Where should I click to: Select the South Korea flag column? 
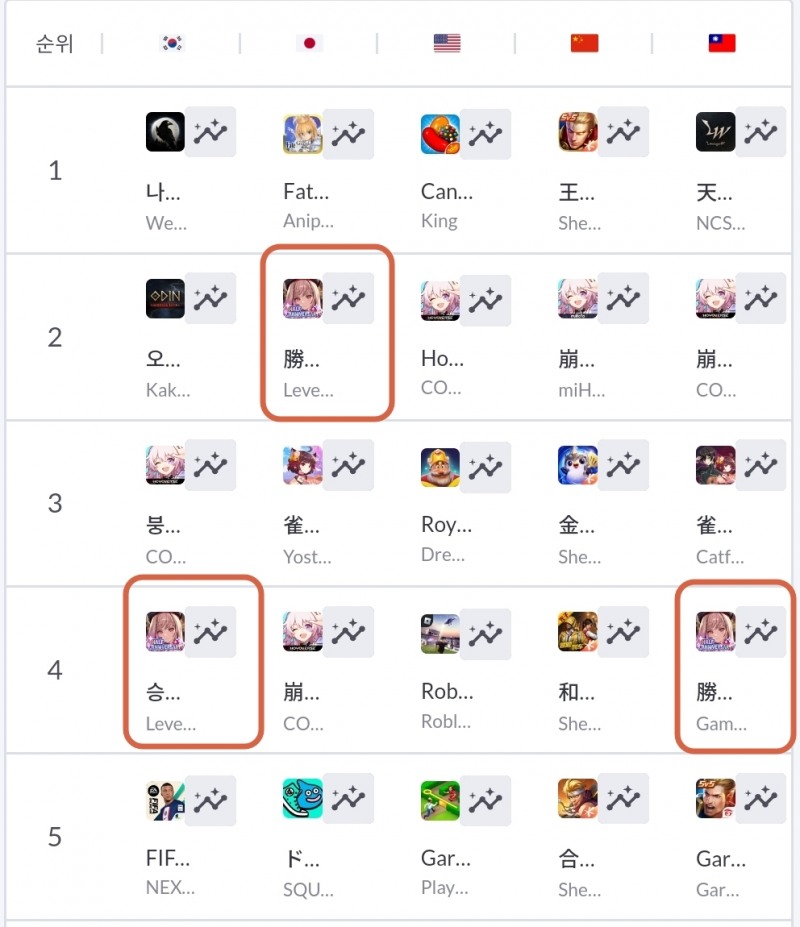point(172,44)
